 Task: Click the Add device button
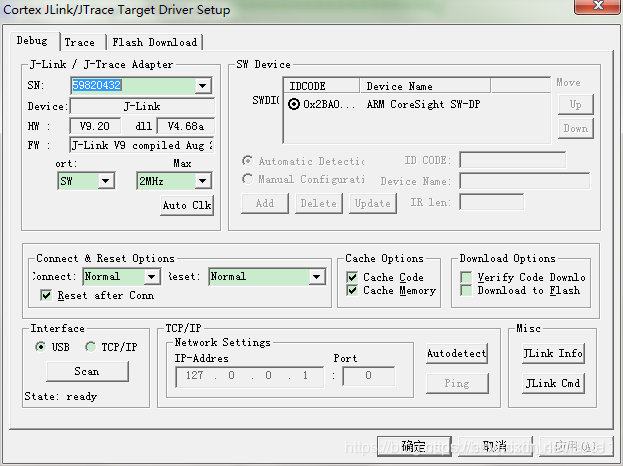coord(265,203)
